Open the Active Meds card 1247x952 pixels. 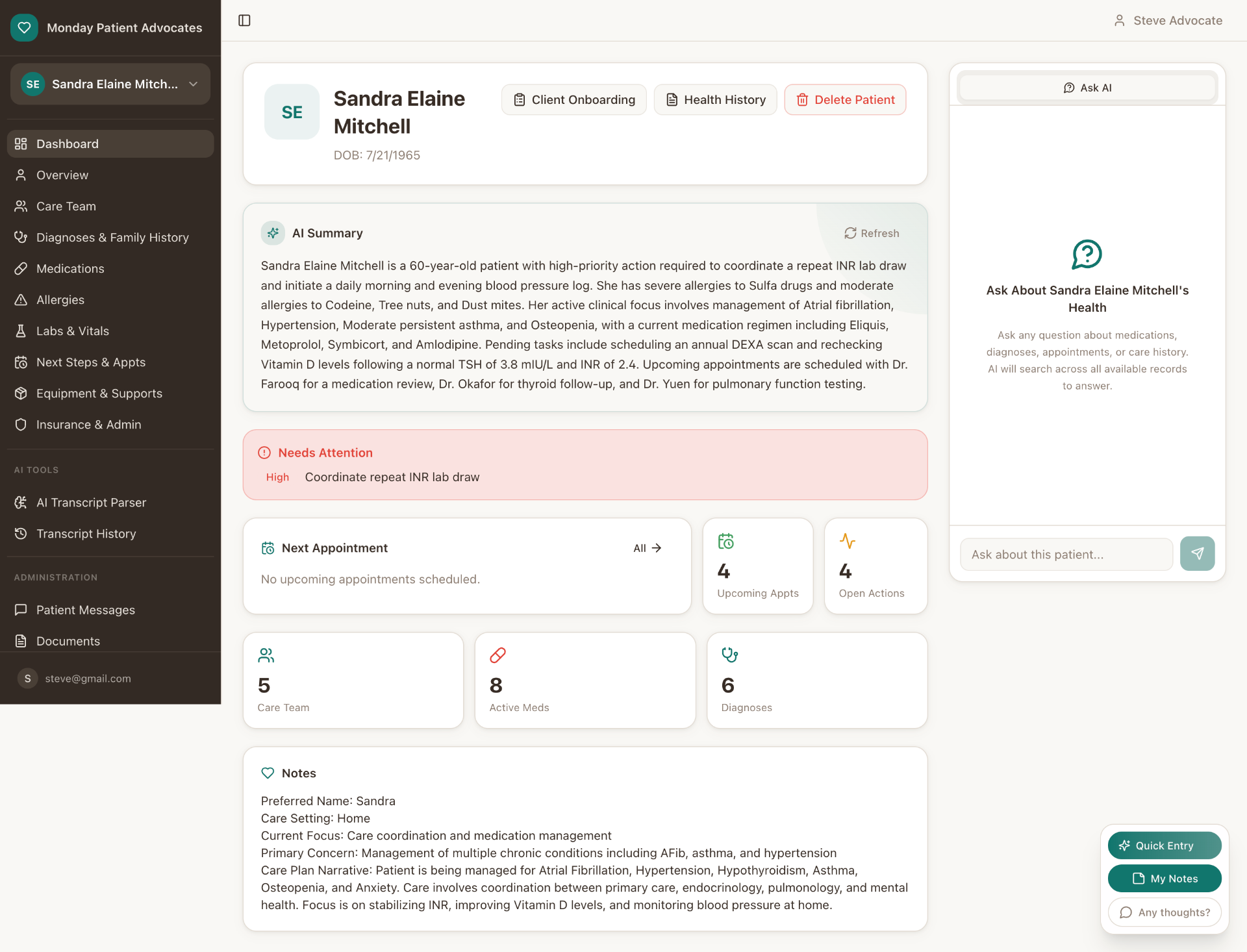[585, 681]
